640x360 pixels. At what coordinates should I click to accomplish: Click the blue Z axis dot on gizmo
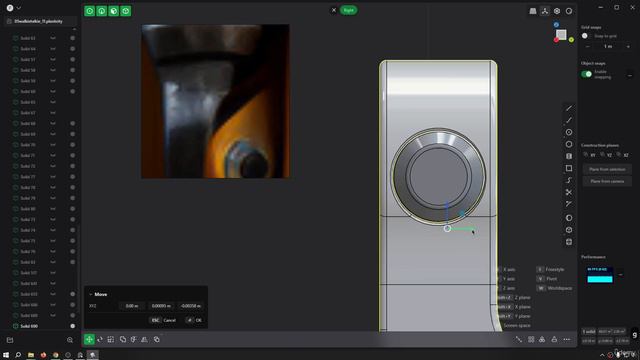point(556,25)
